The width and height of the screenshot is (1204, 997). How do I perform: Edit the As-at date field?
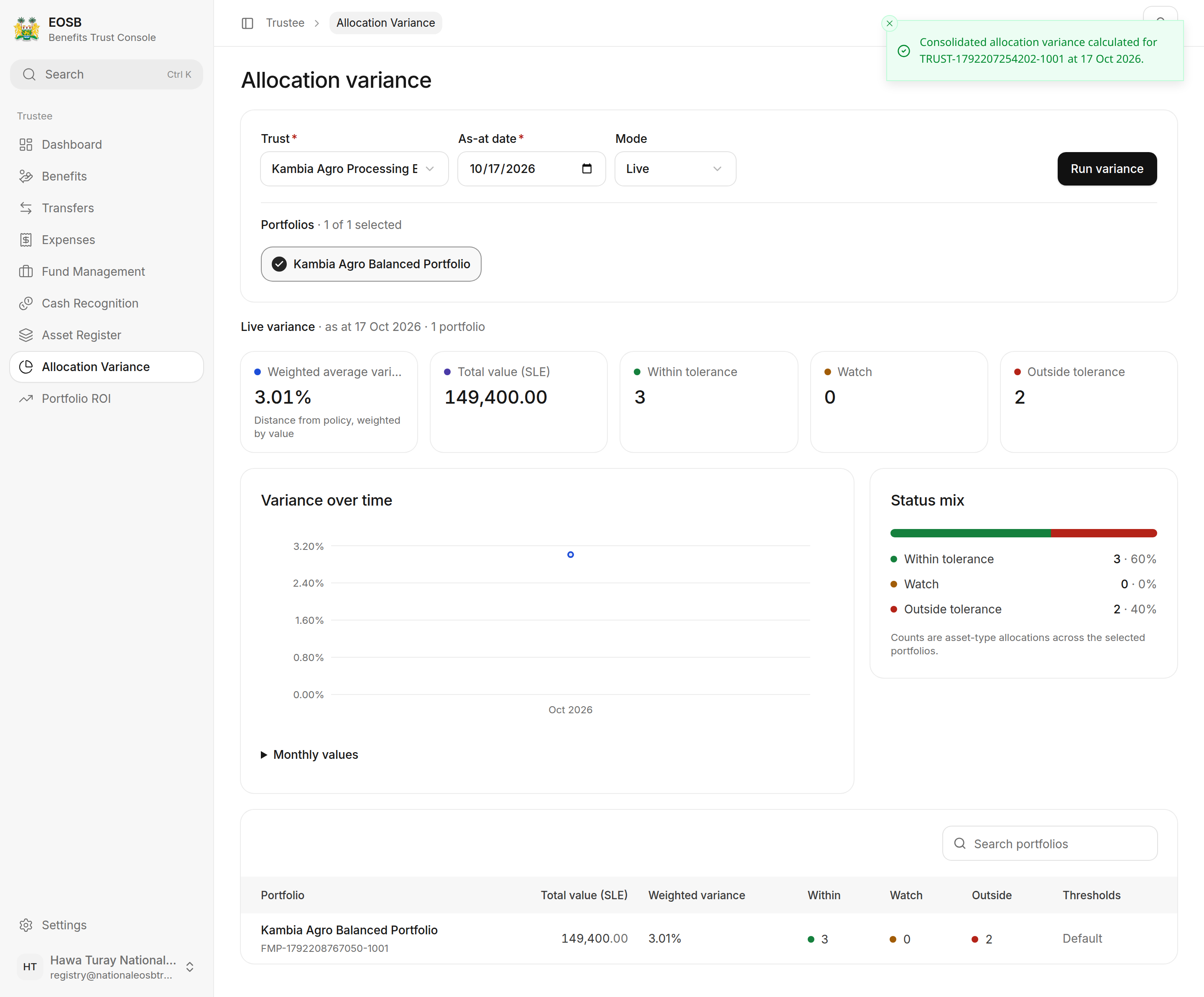[531, 169]
